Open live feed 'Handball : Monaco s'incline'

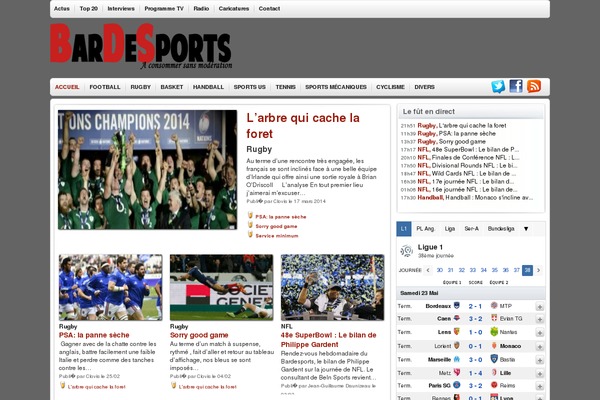click(489, 198)
